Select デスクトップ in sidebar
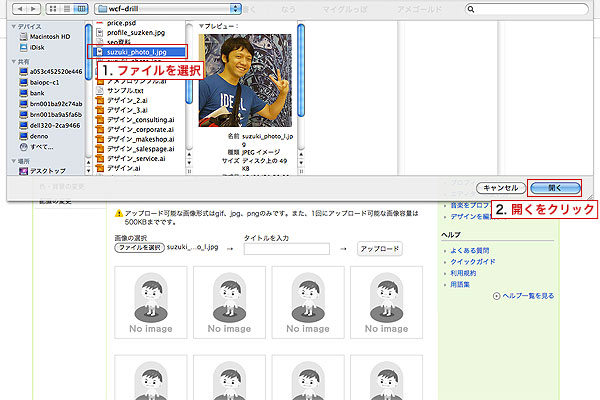Image resolution: width=600 pixels, height=400 pixels. (x=42, y=171)
